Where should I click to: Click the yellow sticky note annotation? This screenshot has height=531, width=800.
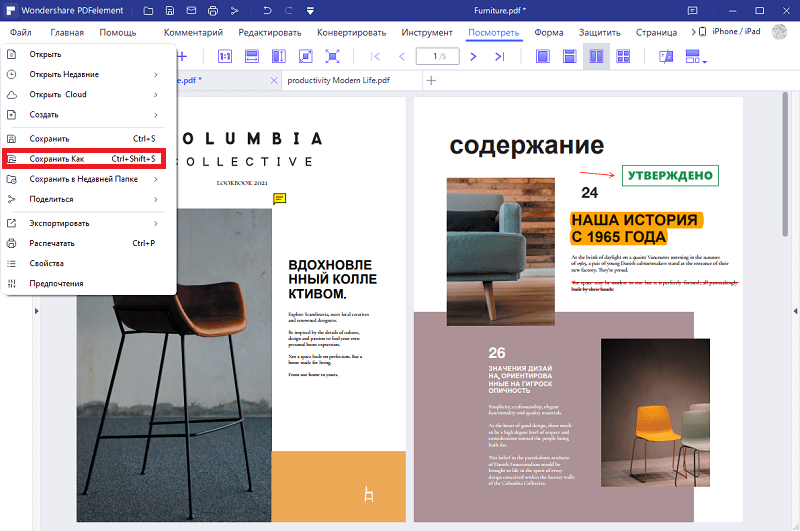click(x=280, y=198)
